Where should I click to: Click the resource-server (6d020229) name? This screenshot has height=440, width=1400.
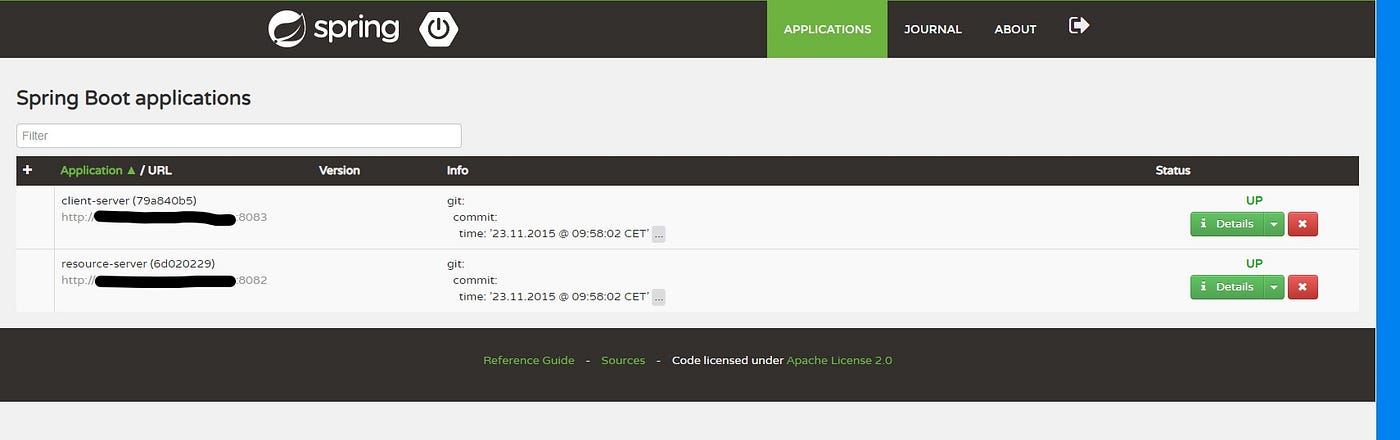[138, 263]
